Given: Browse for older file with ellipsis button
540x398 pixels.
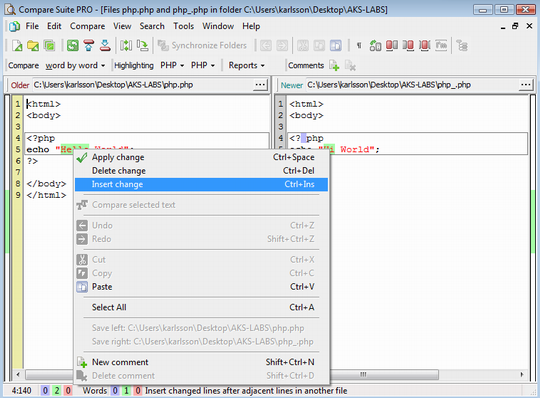Looking at the screenshot, I should pos(260,85).
